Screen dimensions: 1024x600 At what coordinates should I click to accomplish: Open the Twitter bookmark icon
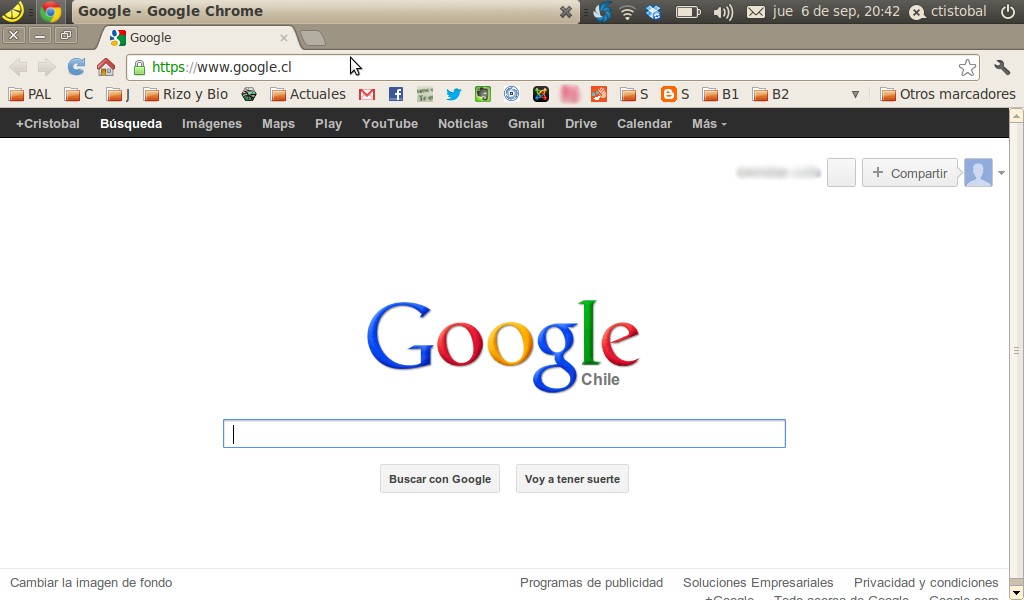click(x=453, y=95)
